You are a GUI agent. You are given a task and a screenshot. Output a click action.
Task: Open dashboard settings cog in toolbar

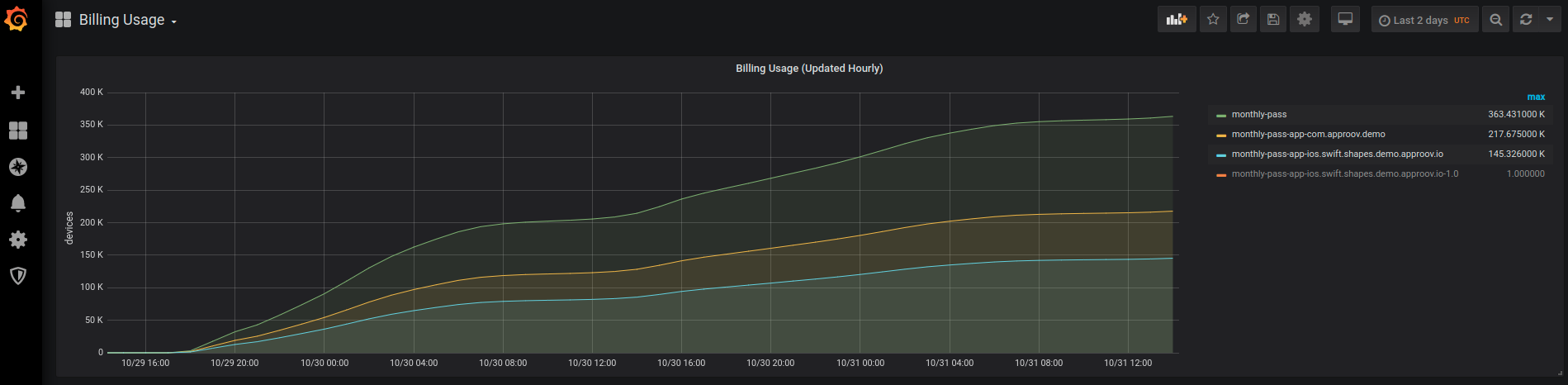1305,20
